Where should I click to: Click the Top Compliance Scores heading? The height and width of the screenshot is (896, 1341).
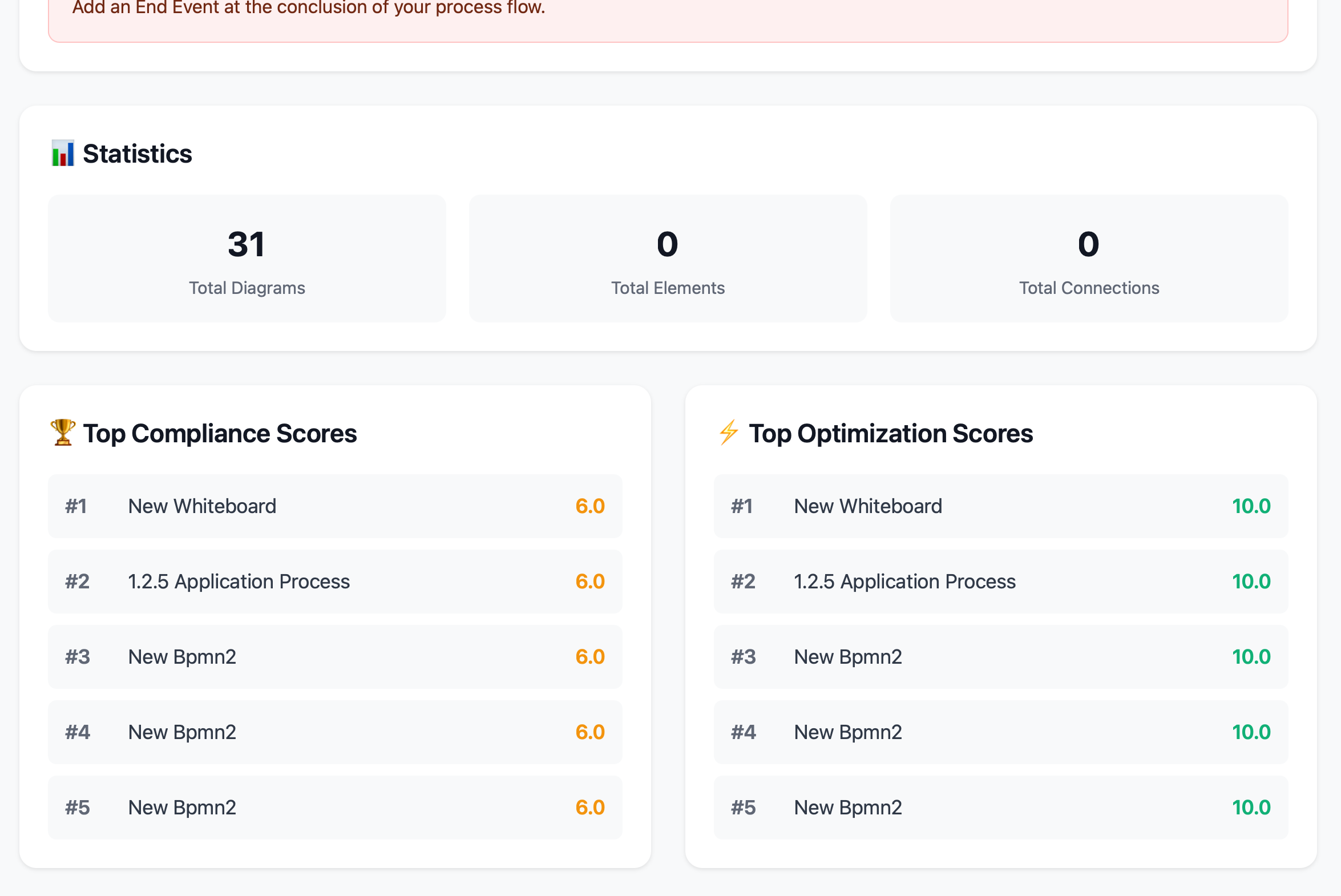click(x=220, y=433)
